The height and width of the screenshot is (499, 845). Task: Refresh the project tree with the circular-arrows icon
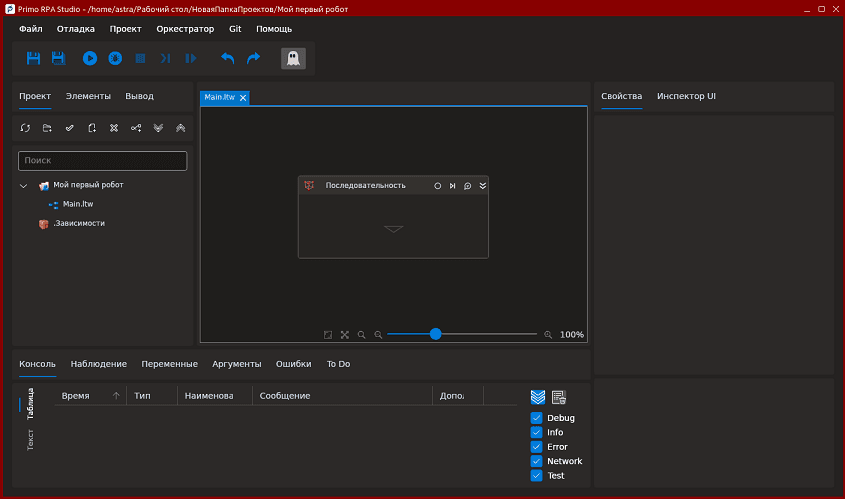[x=25, y=128]
